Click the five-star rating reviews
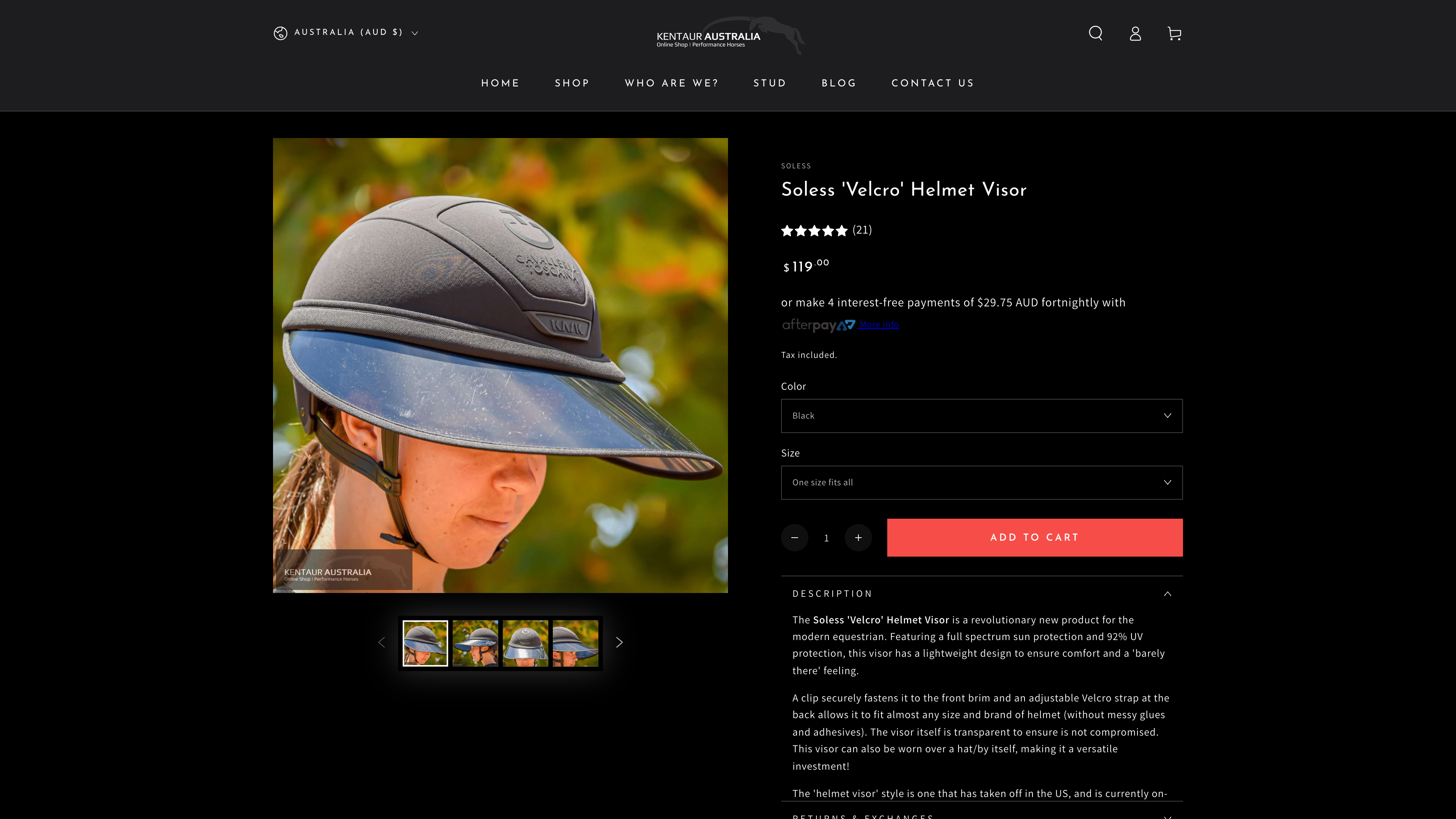Image resolution: width=1456 pixels, height=819 pixels. [814, 231]
